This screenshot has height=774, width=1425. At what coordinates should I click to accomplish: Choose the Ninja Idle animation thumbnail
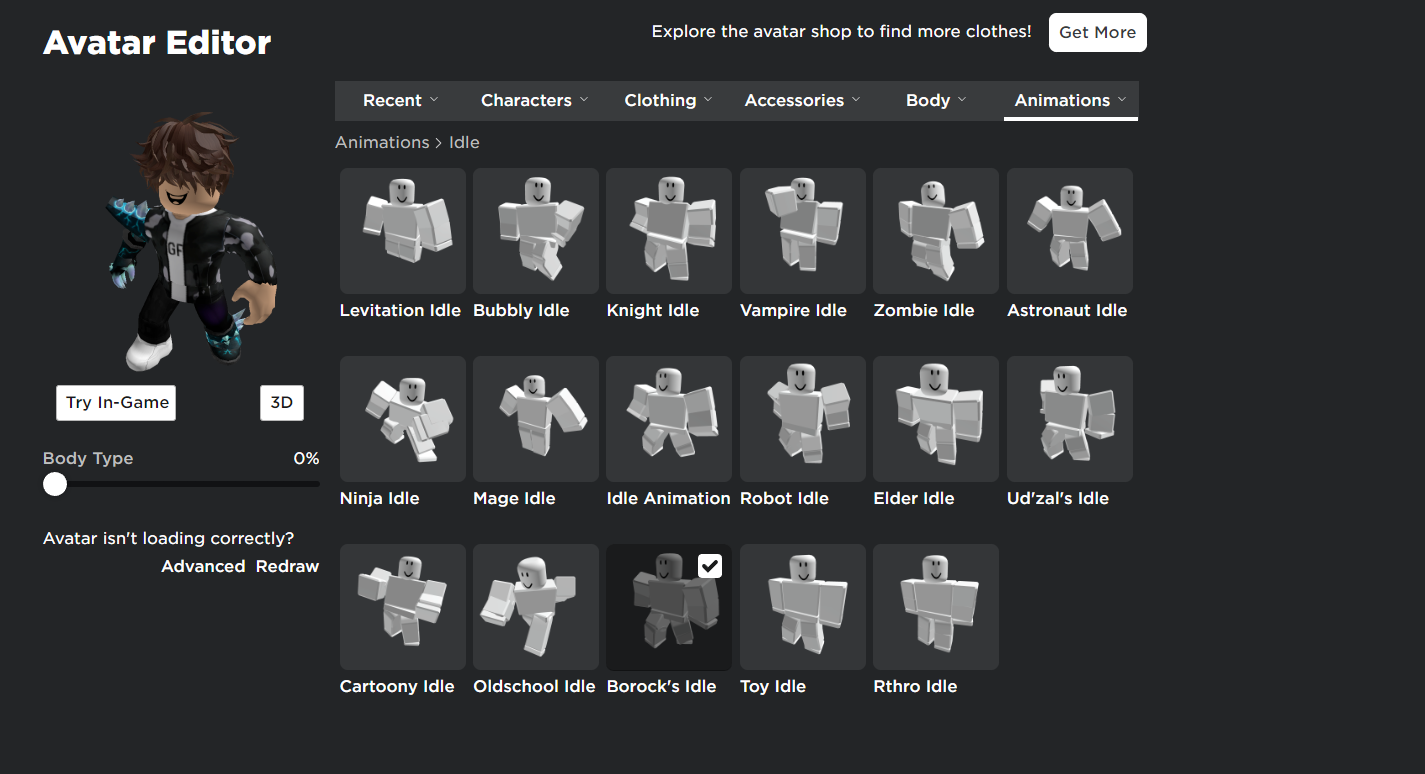point(402,419)
